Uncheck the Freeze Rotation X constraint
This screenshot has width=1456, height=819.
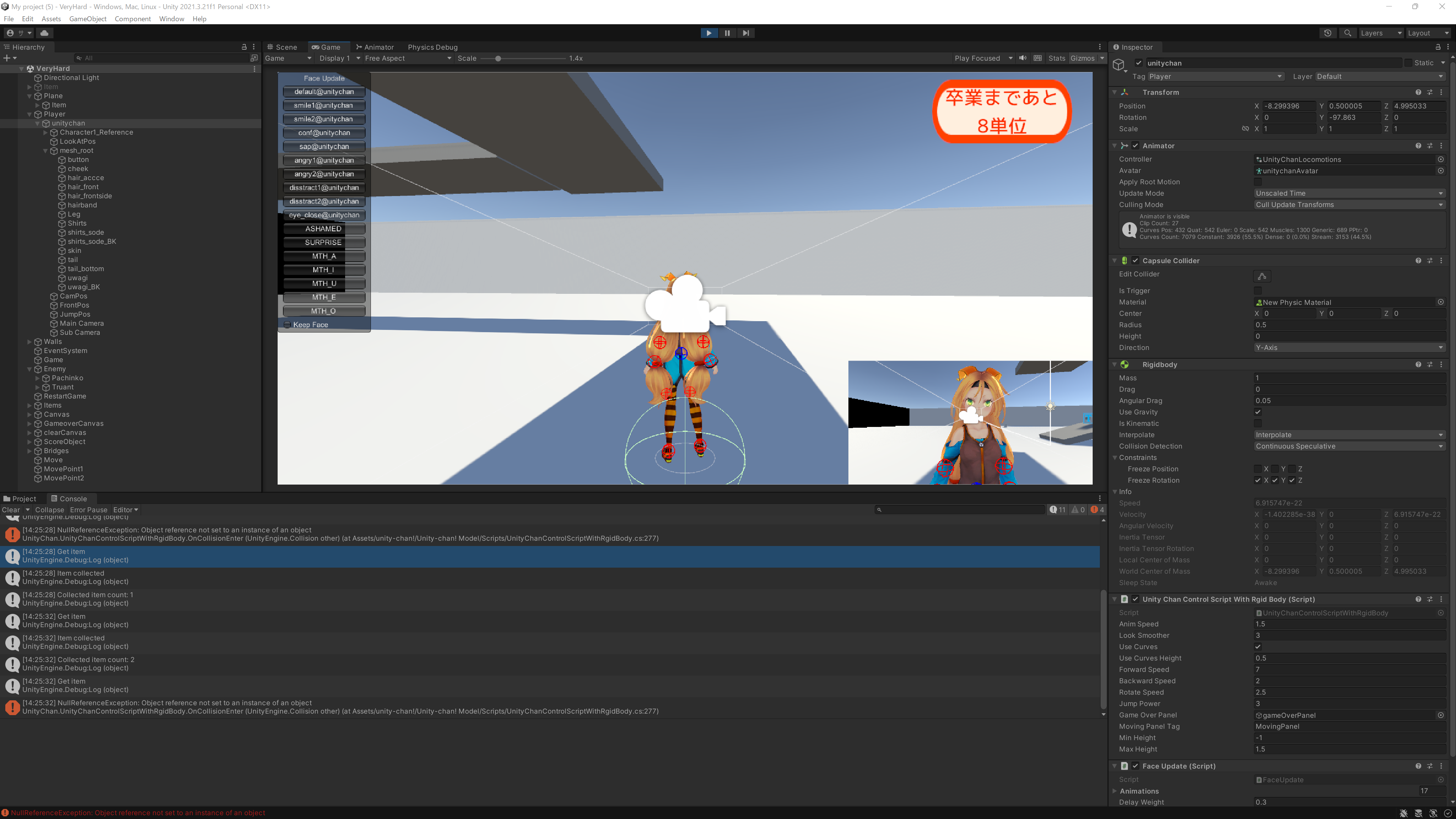pos(1258,480)
